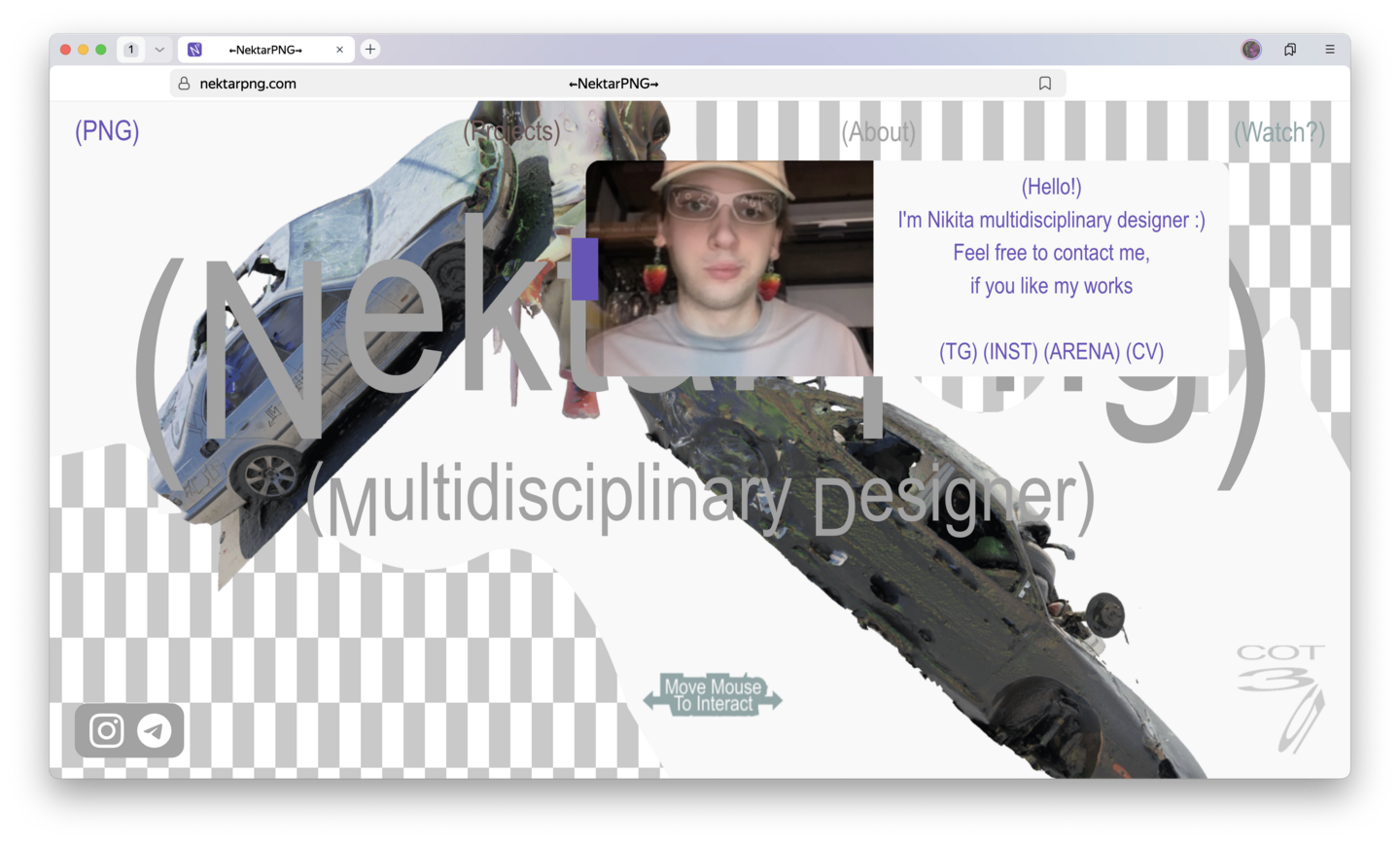1400x844 pixels.
Task: Open the (ARENA) contact link
Action: (x=1081, y=352)
